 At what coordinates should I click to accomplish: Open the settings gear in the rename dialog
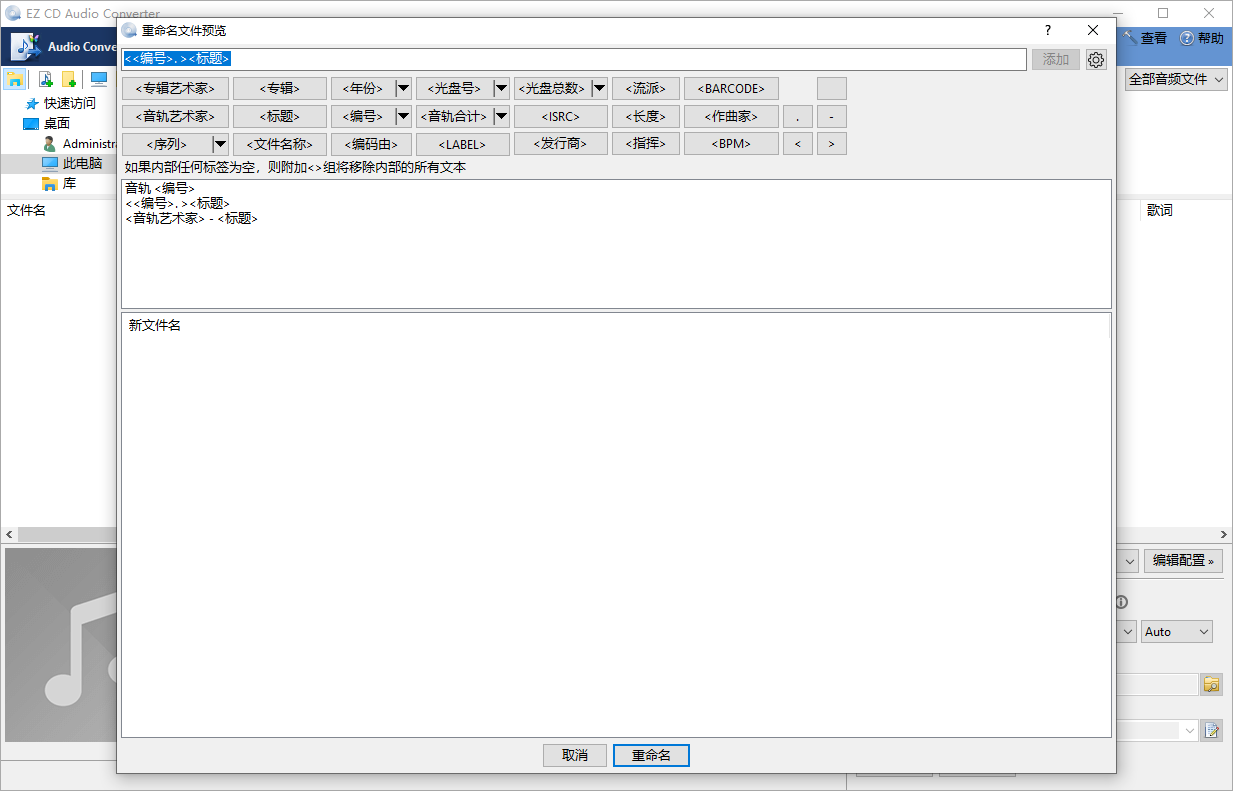(x=1096, y=59)
